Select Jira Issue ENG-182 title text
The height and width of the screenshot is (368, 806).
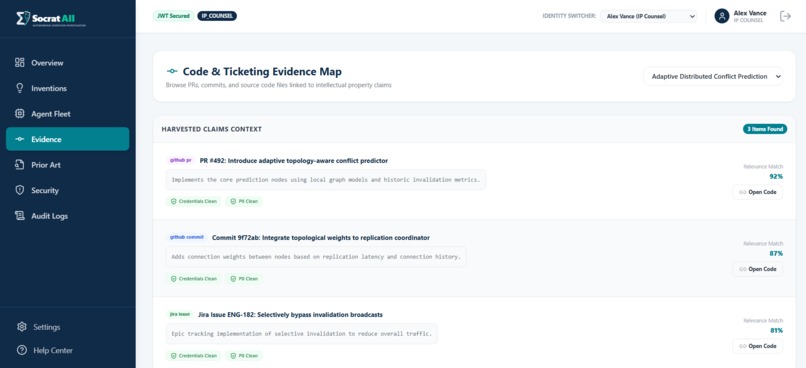pos(290,315)
